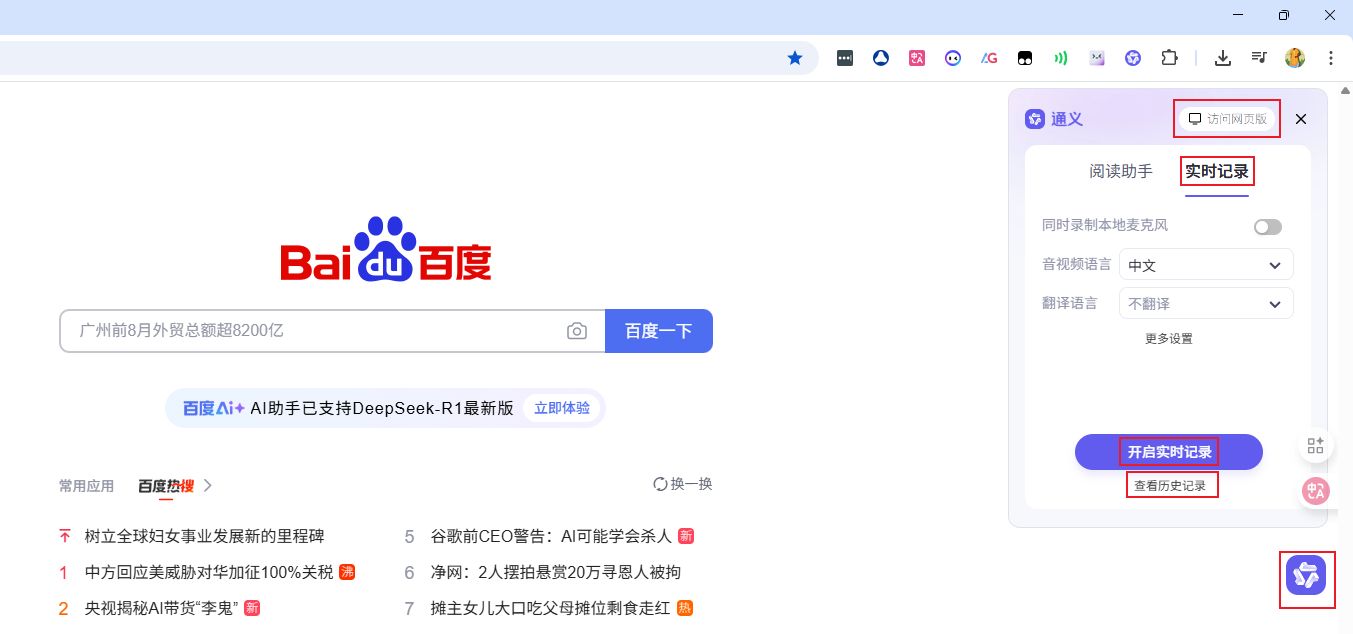The height and width of the screenshot is (634, 1353).
Task: Click the blue bookmark star icon
Action: click(x=795, y=58)
